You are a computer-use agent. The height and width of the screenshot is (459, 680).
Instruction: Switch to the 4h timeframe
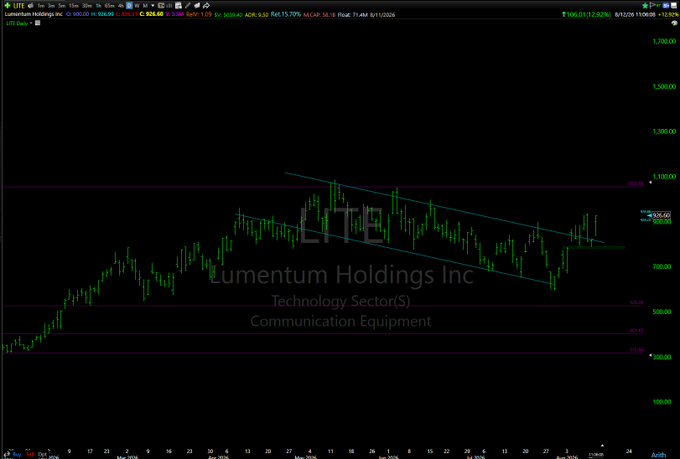tap(121, 6)
